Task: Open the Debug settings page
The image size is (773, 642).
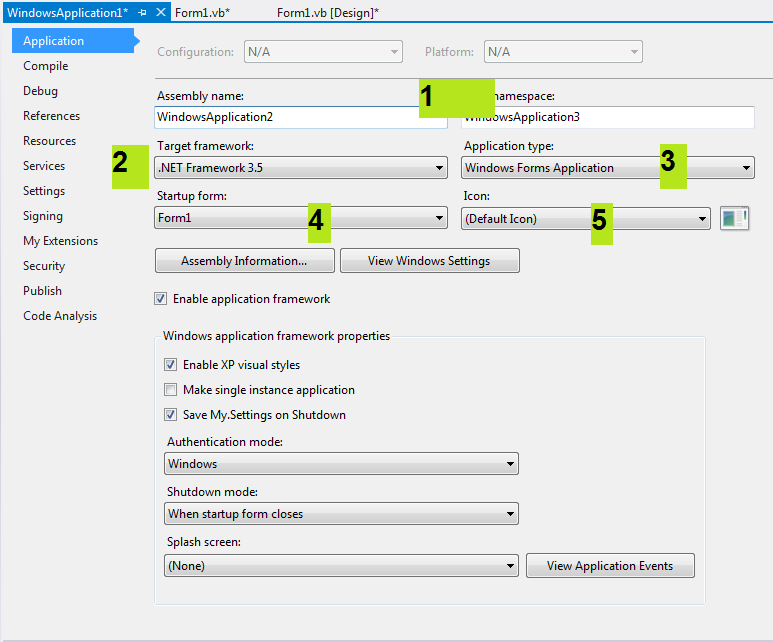Action: tap(40, 91)
